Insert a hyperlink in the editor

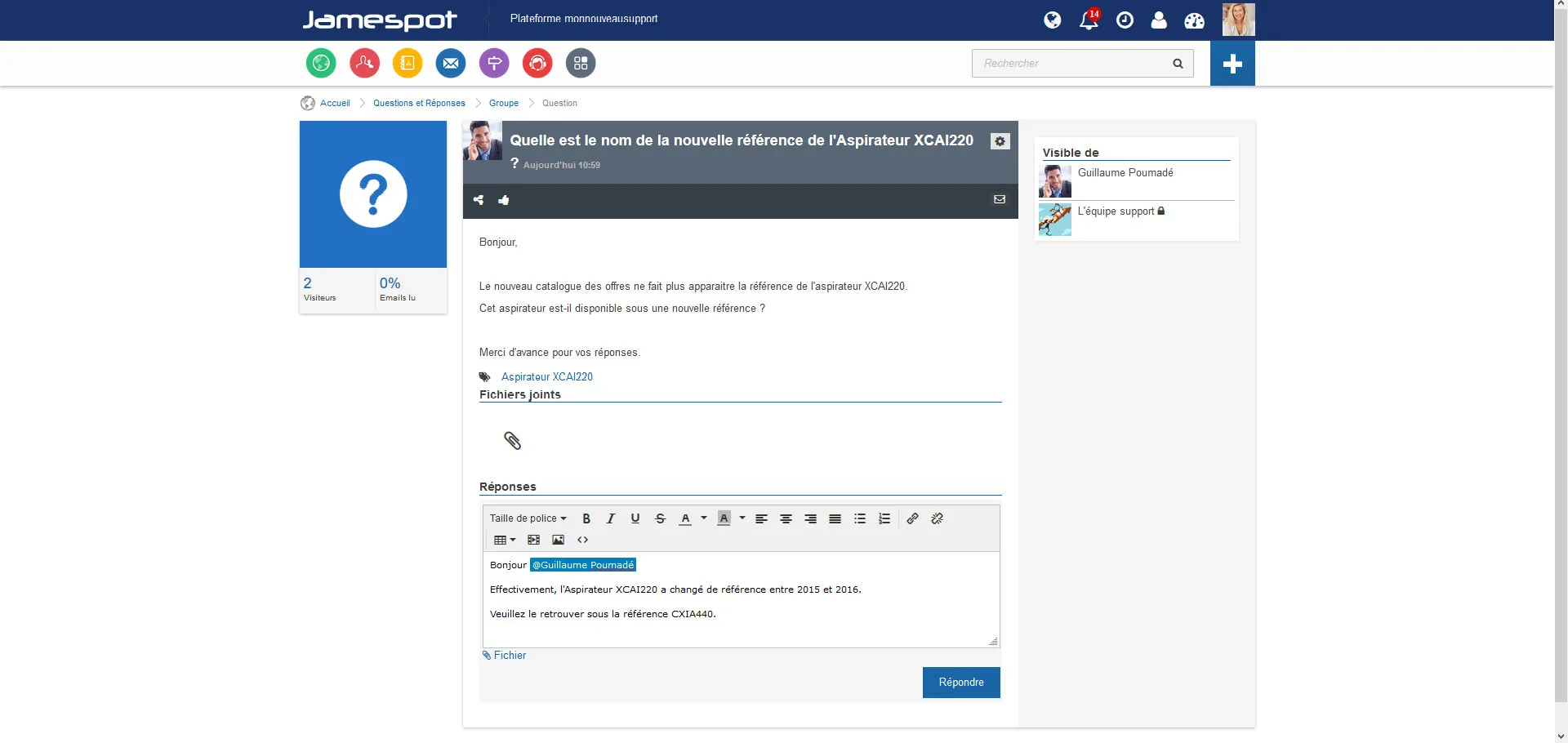912,518
